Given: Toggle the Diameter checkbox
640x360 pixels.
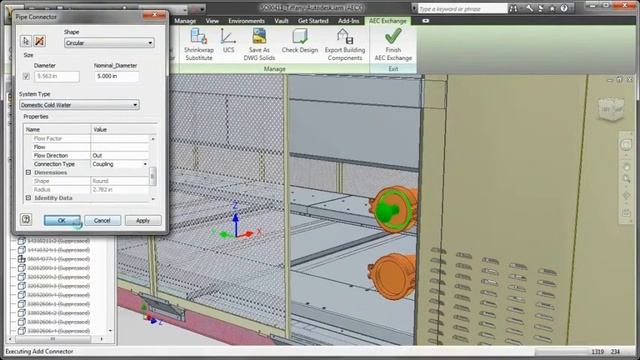Looking at the screenshot, I should tap(26, 76).
